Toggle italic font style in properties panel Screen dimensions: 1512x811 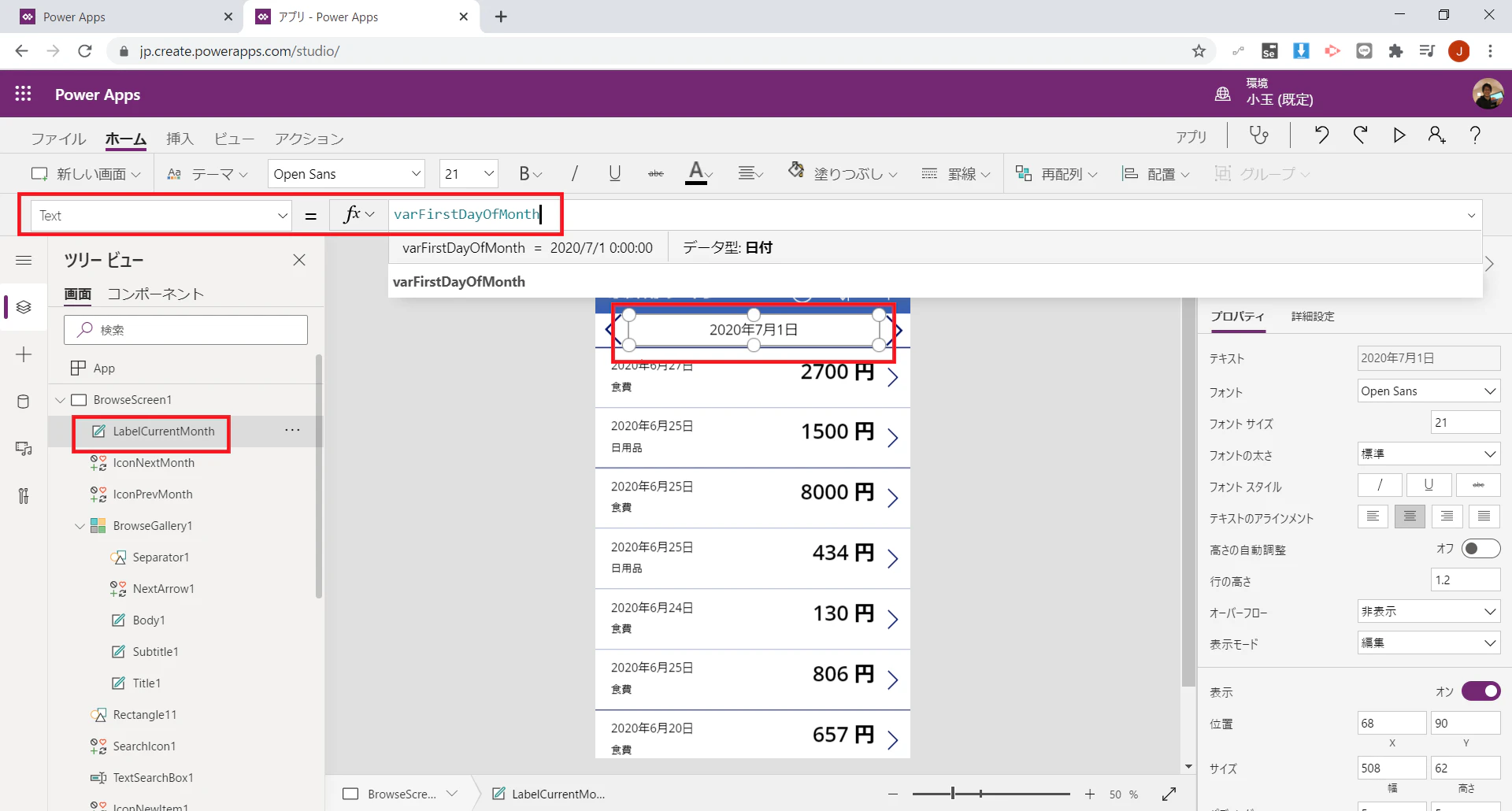(x=1380, y=485)
